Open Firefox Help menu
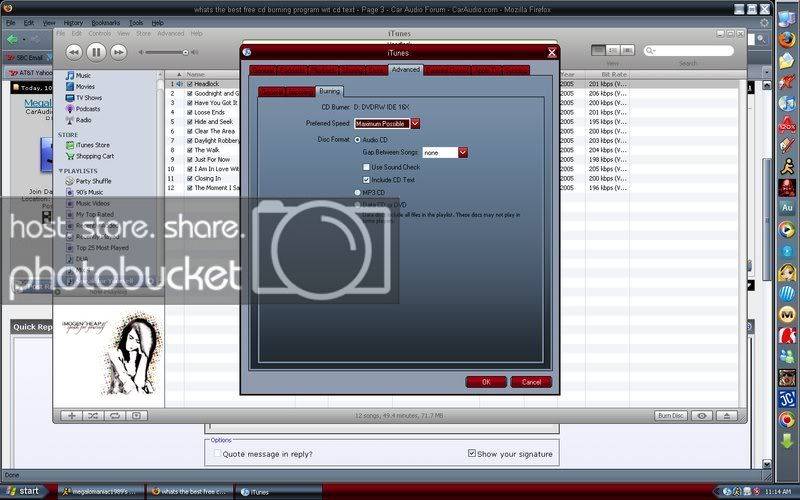The image size is (800, 500). (x=158, y=23)
